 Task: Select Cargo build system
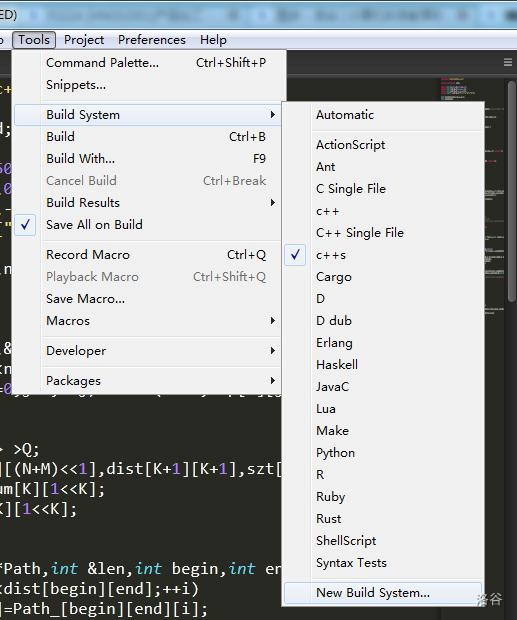383,277
